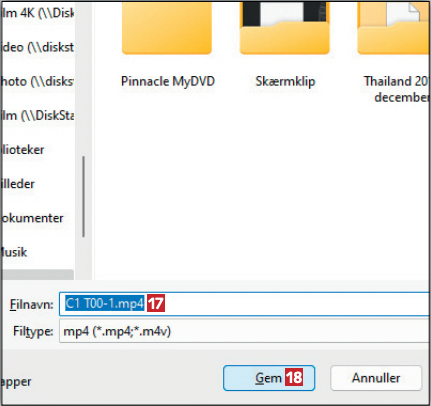Cancel the dialog with Annuller
Viewport: 431px width, 406px height.
tap(376, 378)
